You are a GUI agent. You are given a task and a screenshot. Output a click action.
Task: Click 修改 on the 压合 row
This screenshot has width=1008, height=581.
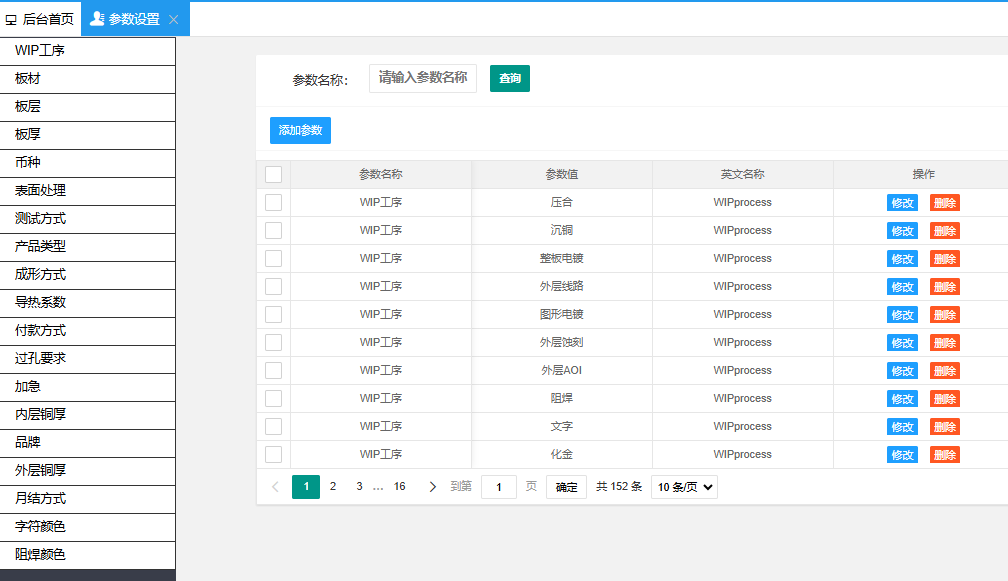(902, 202)
